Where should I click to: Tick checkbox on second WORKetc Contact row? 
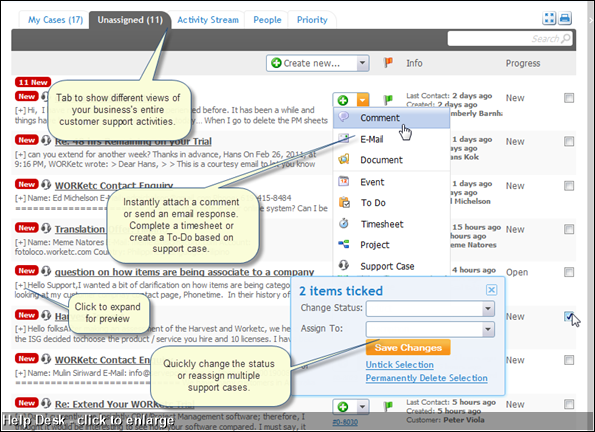coord(569,360)
